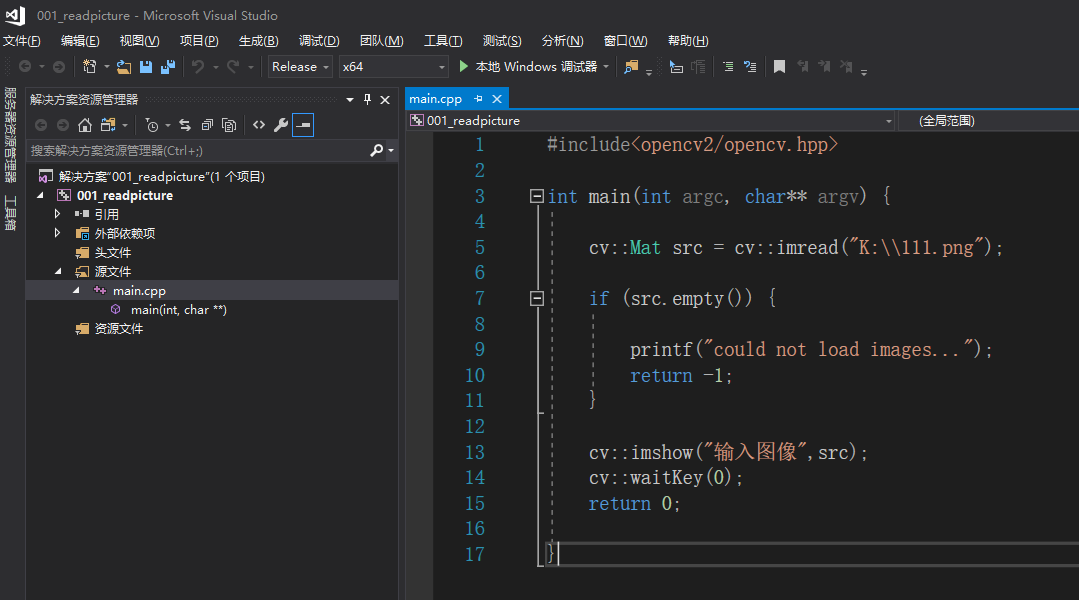Collapse the 源文件 folder node

point(58,272)
